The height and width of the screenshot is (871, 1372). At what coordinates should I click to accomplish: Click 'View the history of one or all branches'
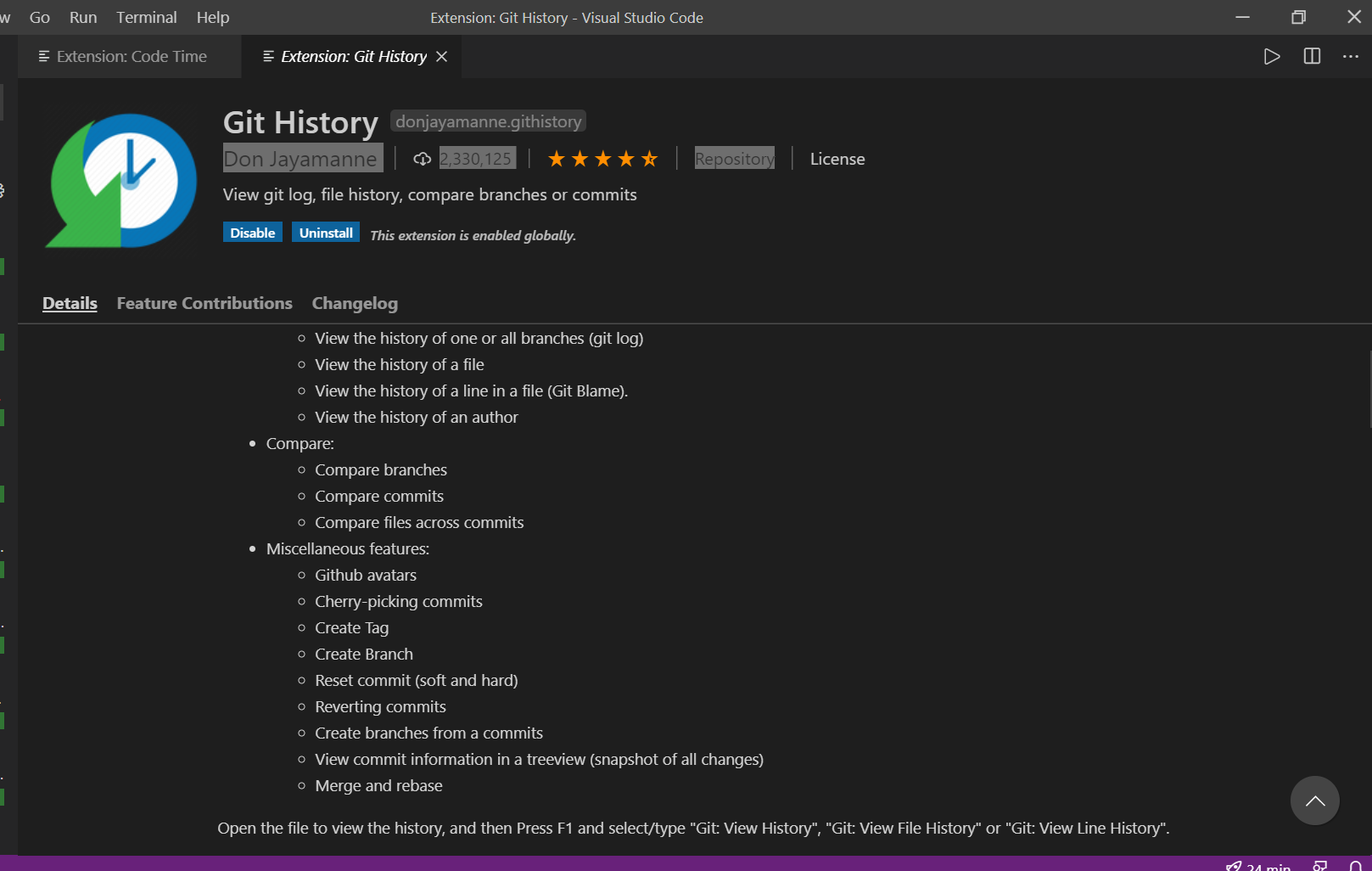[479, 338]
